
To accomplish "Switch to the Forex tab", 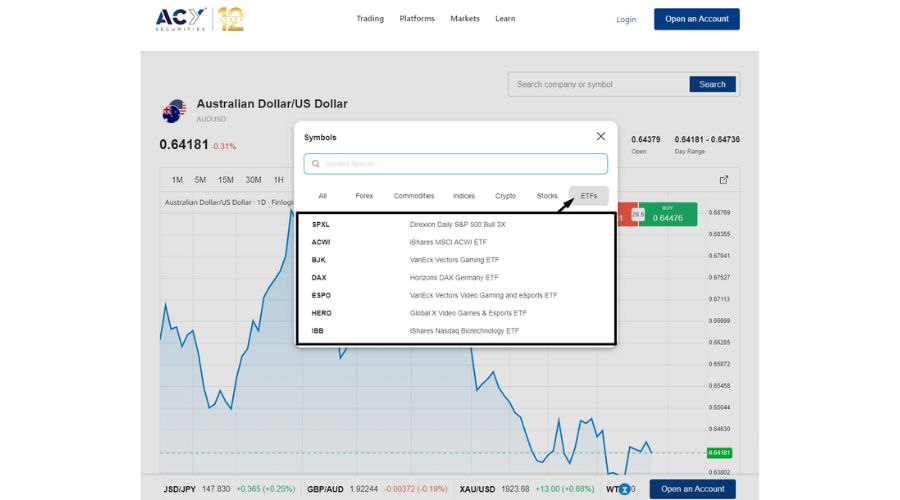I will [x=364, y=196].
